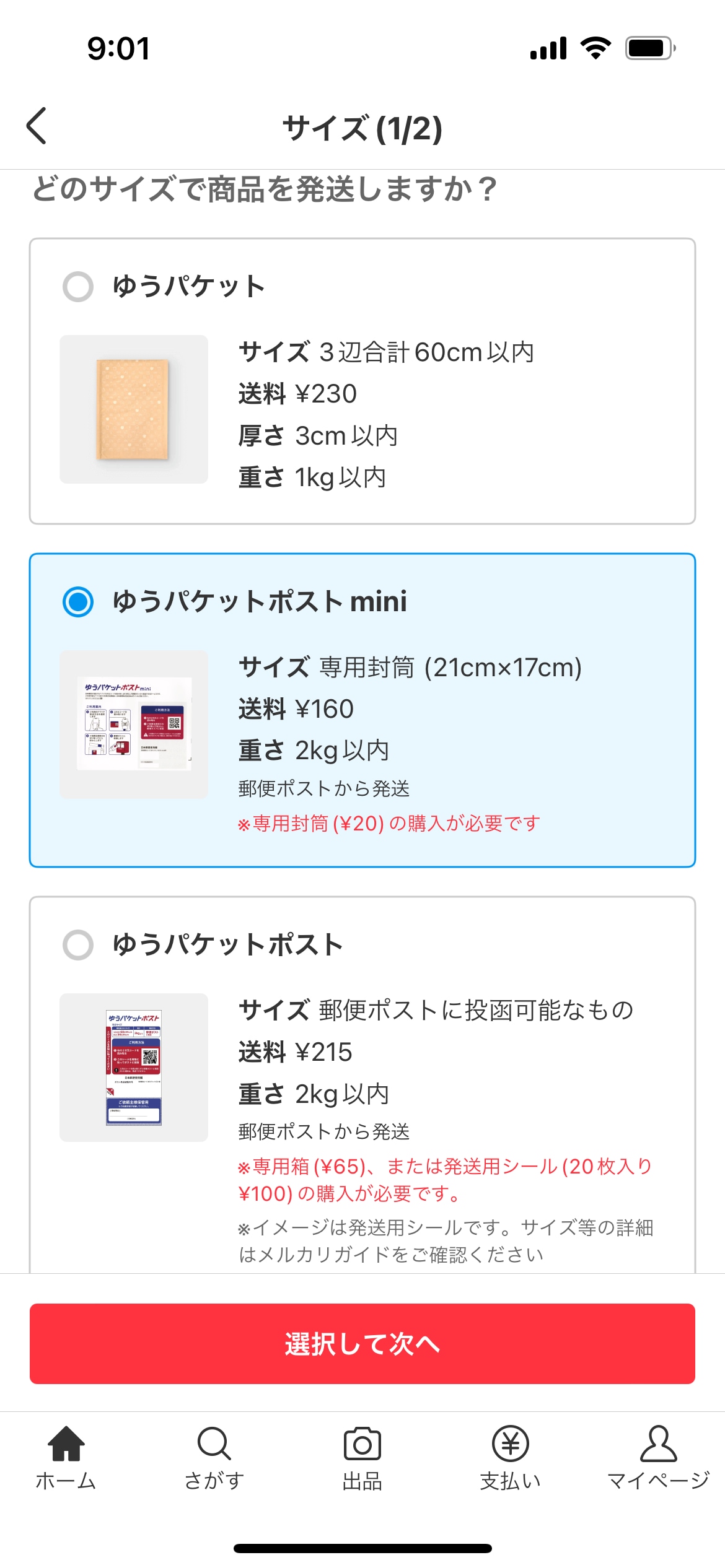Switch to the ホーム tab label
The height and width of the screenshot is (1568, 725).
click(66, 1481)
